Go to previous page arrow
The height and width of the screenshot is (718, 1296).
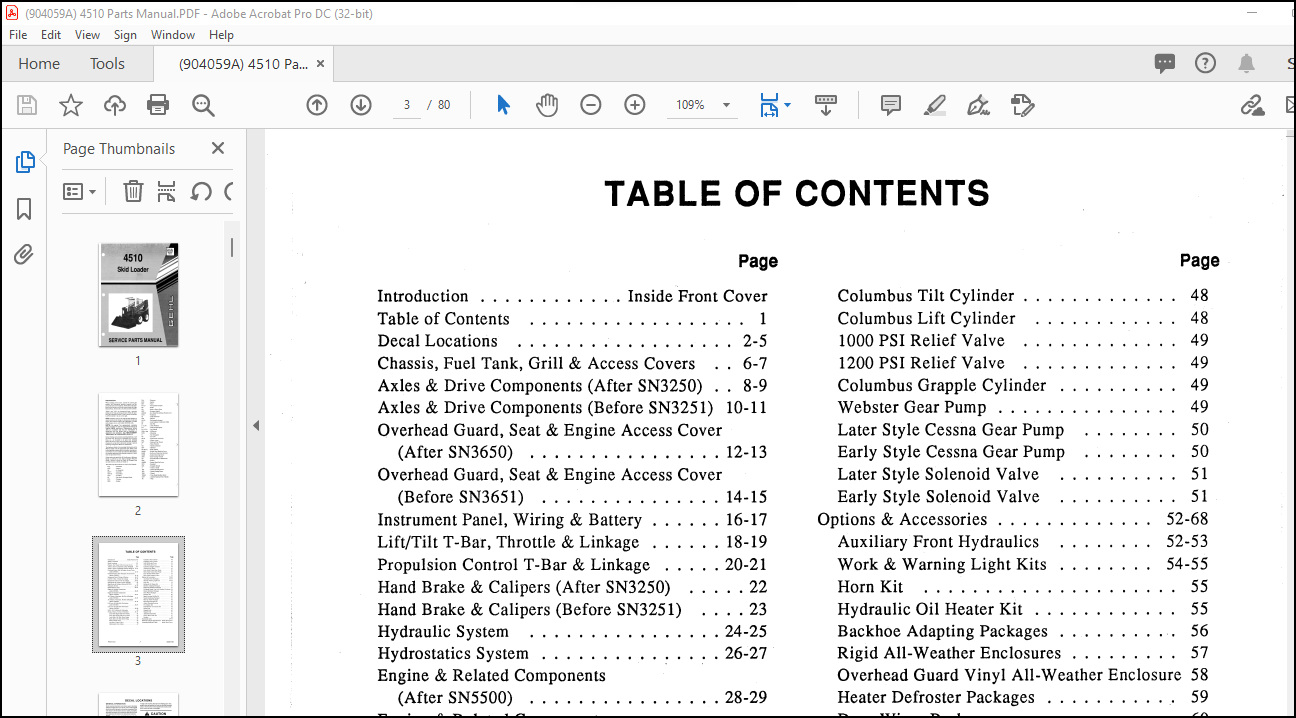(317, 105)
